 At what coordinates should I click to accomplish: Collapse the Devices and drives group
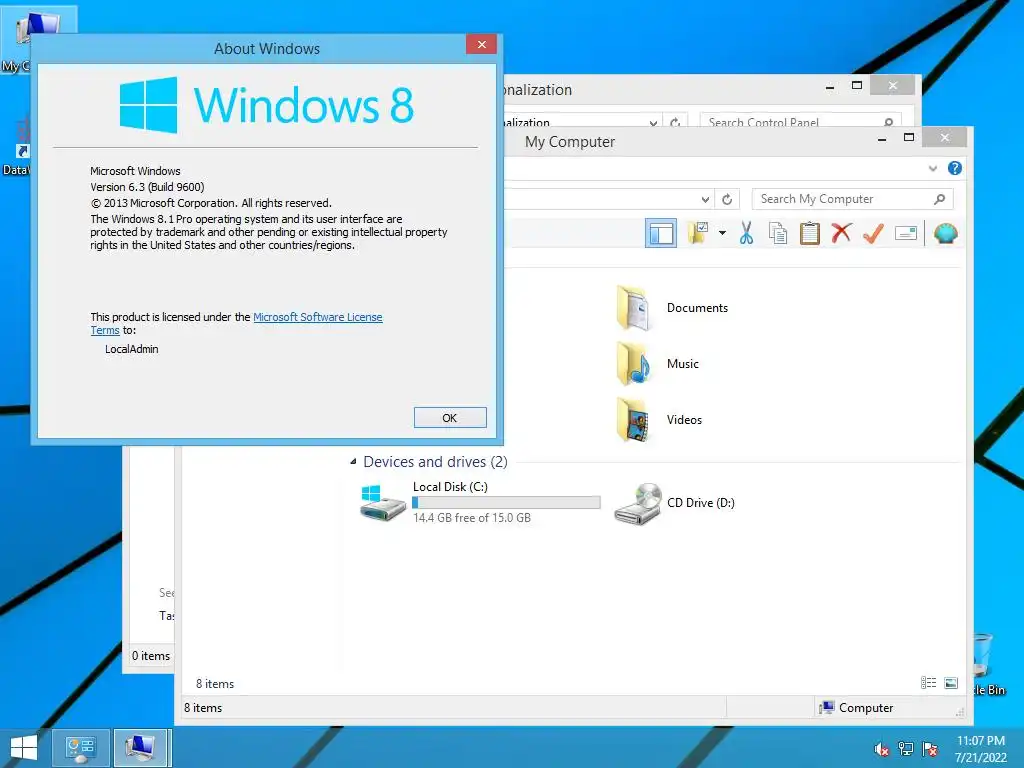tap(353, 462)
